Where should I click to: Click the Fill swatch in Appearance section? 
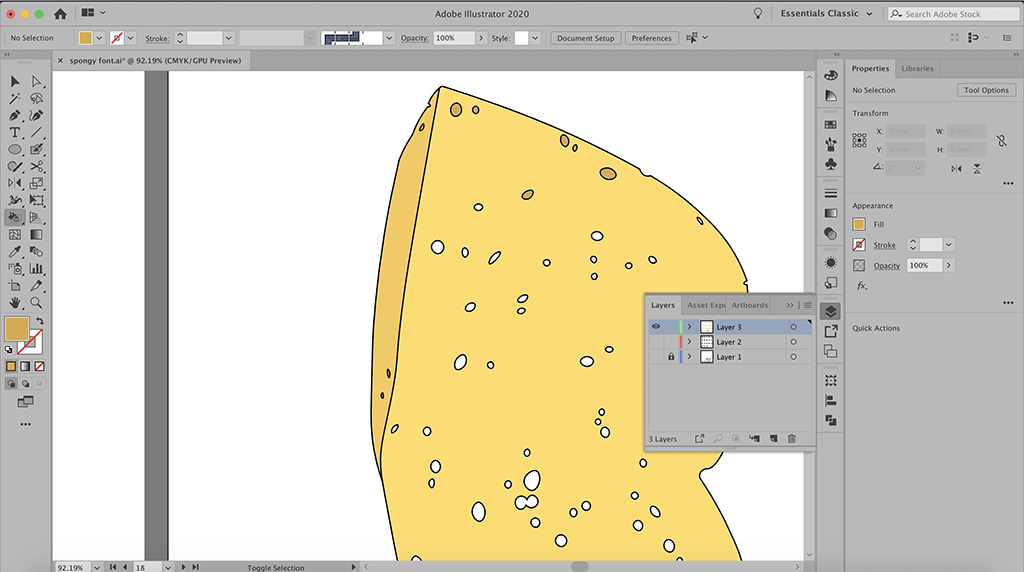(x=859, y=224)
